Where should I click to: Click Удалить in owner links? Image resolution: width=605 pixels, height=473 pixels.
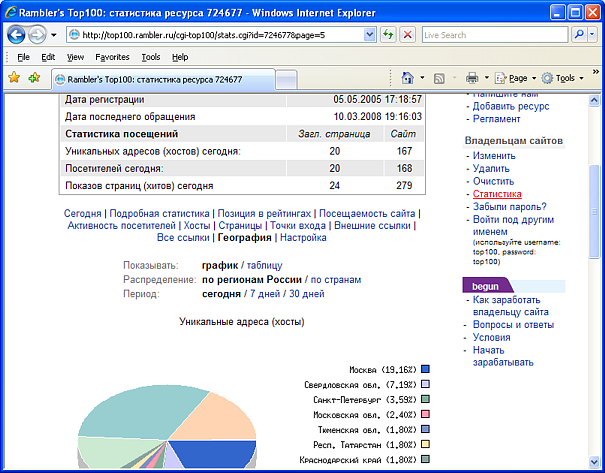pyautogui.click(x=491, y=169)
